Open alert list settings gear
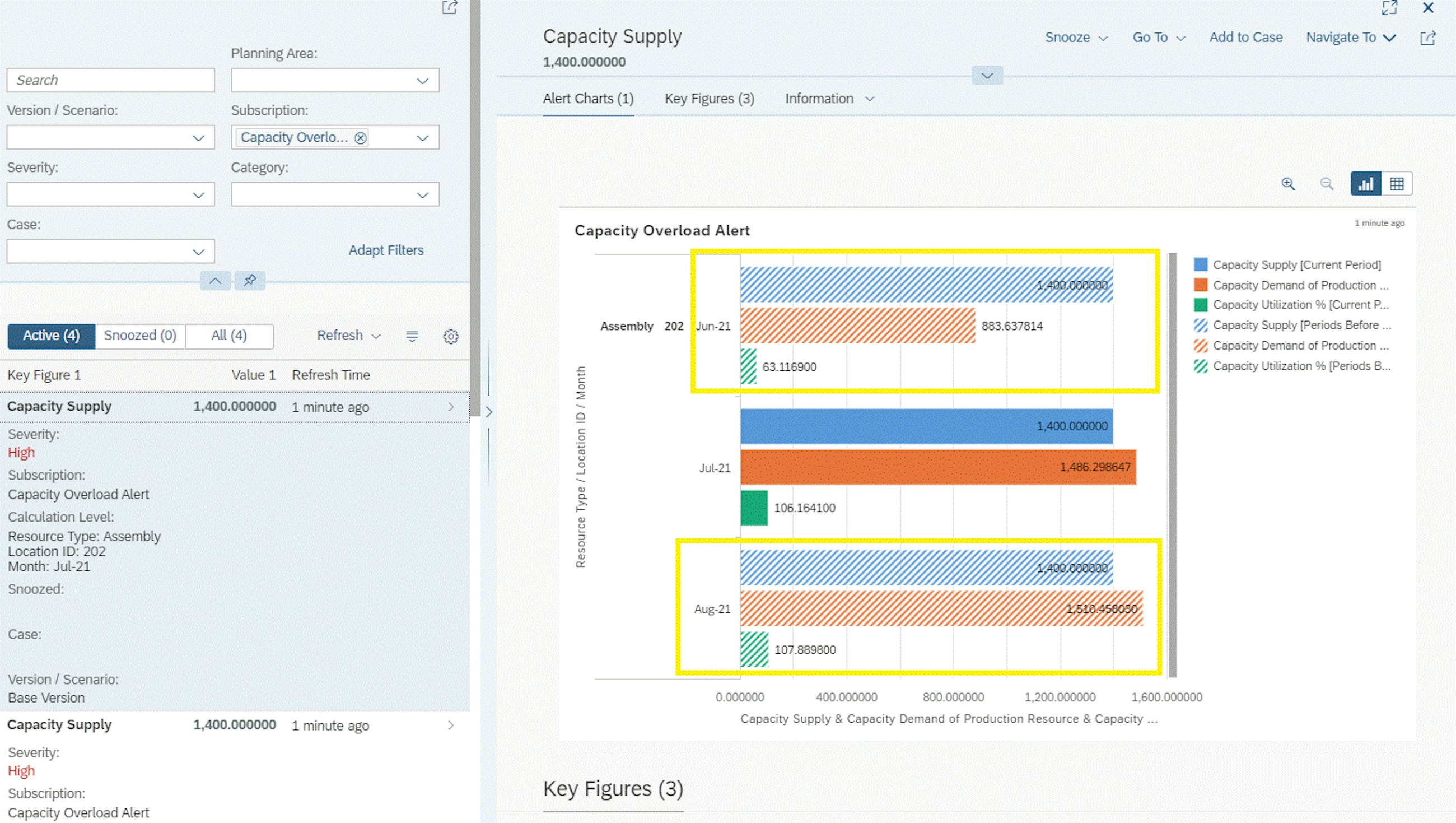Viewport: 1456px width, 823px height. [450, 337]
